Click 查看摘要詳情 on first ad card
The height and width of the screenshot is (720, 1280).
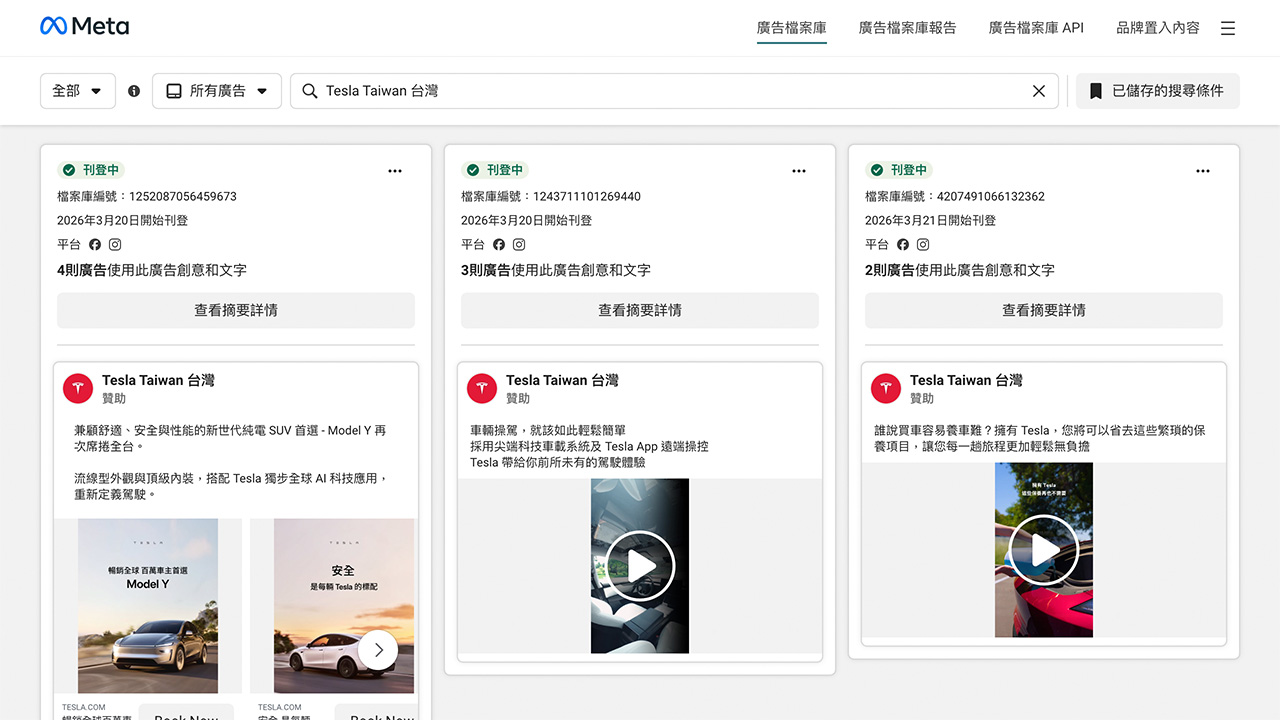pyautogui.click(x=236, y=310)
